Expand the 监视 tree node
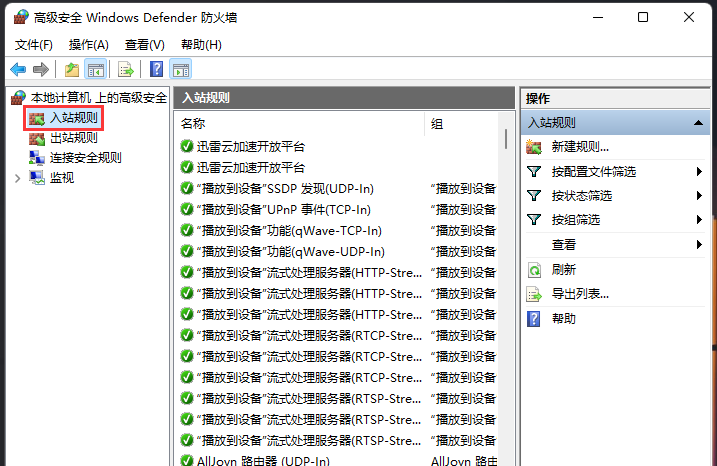Image resolution: width=717 pixels, height=466 pixels. (17, 178)
